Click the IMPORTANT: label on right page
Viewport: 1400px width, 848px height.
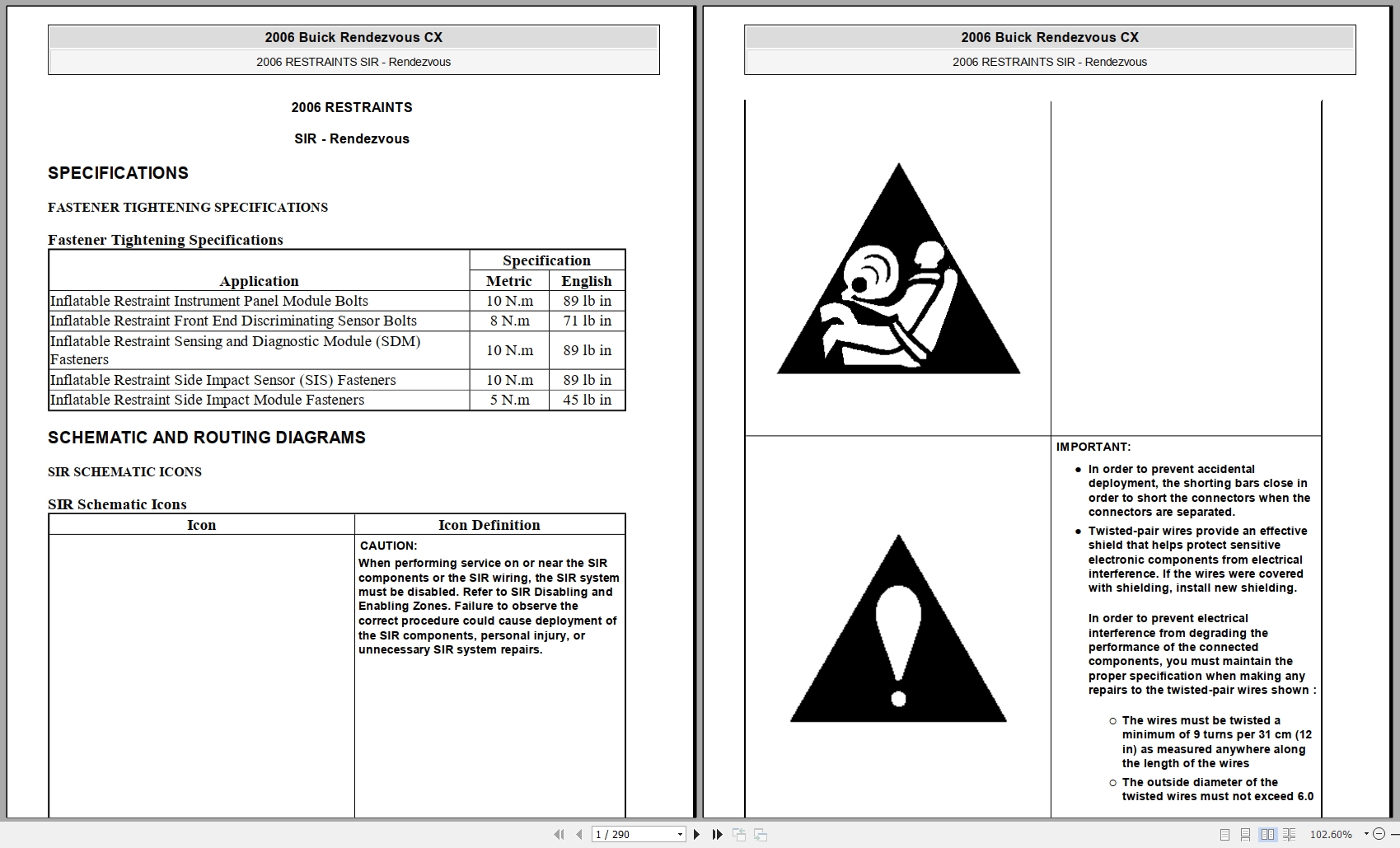point(1093,447)
